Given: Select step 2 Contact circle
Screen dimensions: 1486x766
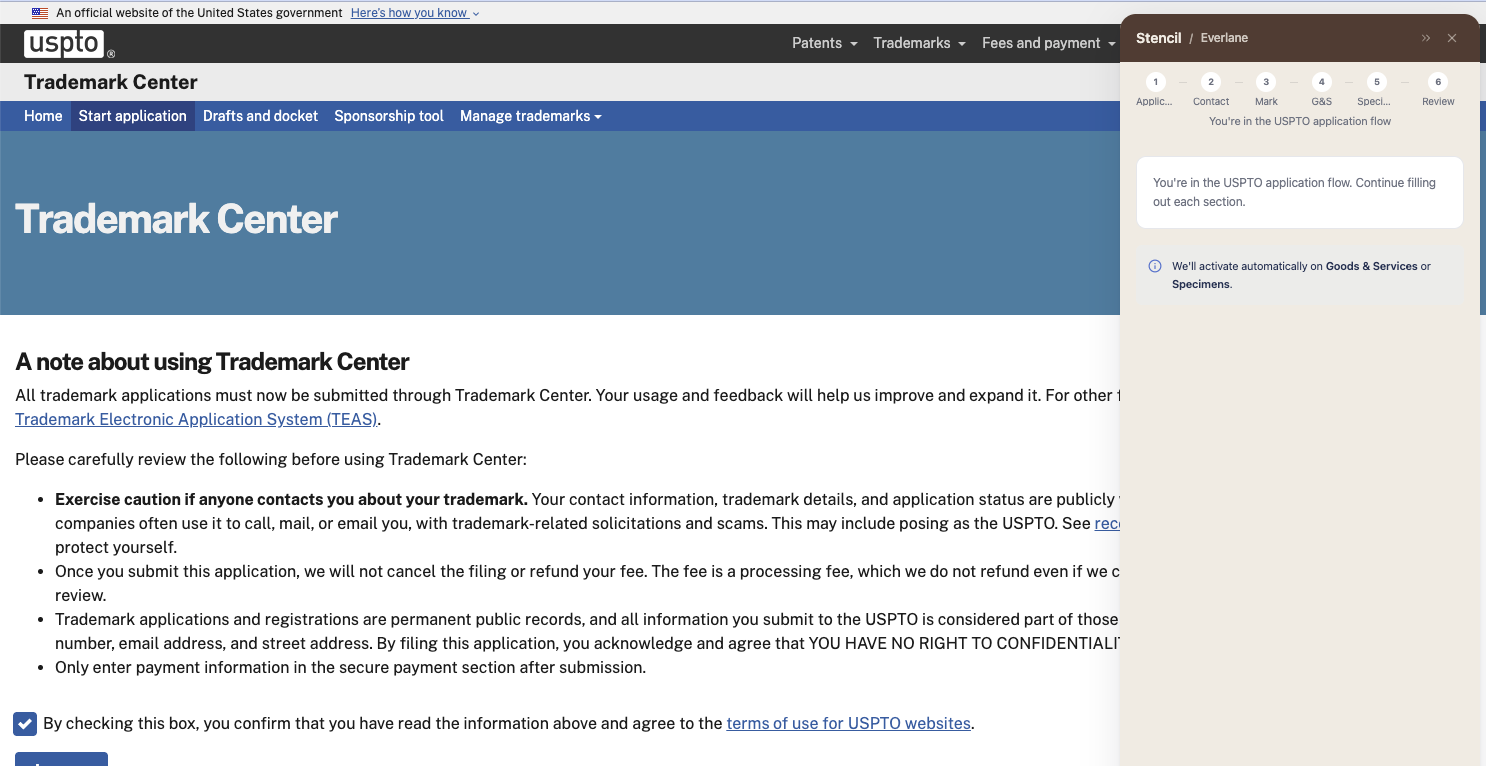Looking at the screenshot, I should coord(1211,82).
